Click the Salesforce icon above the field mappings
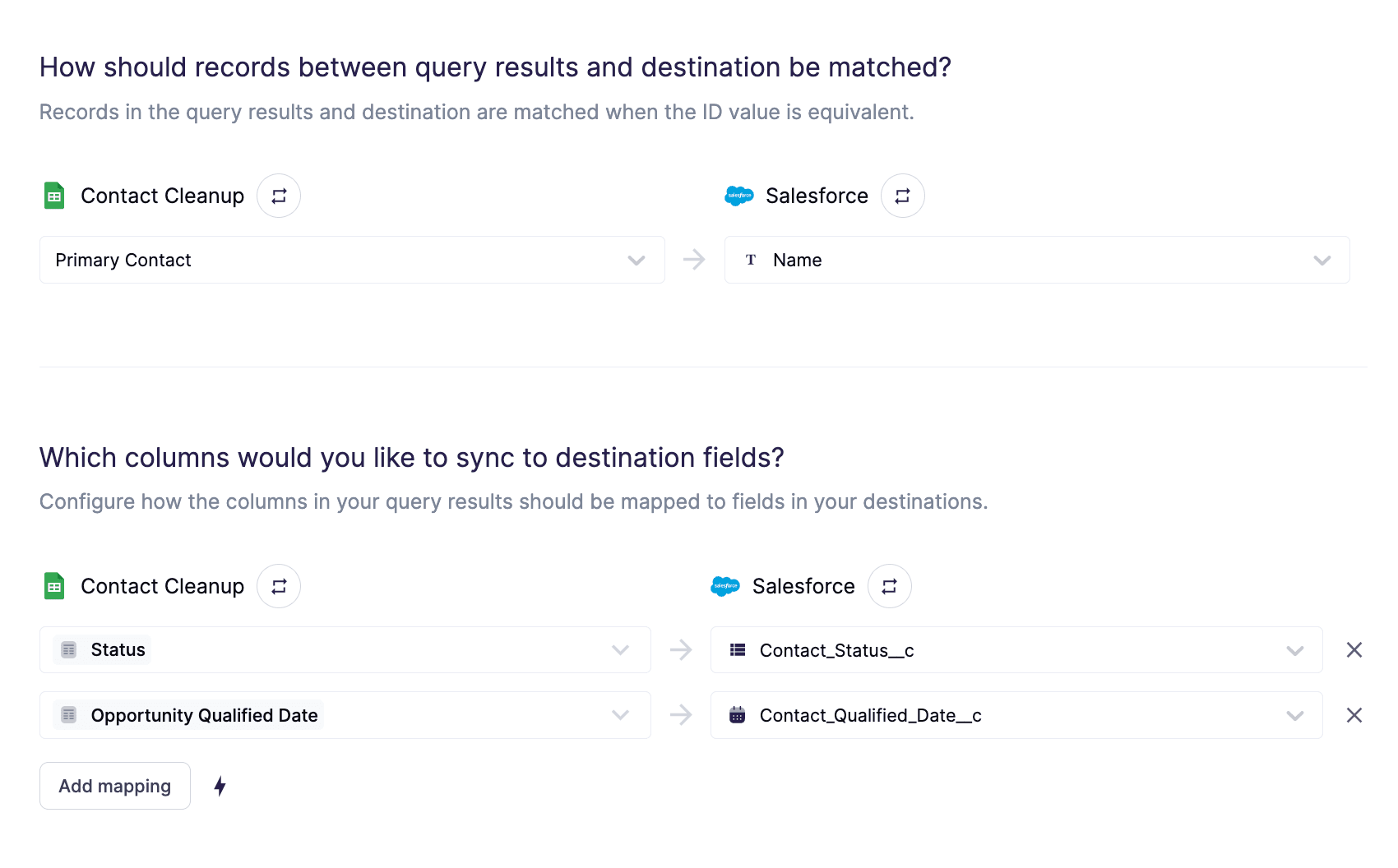The width and height of the screenshot is (1398, 868). [725, 586]
